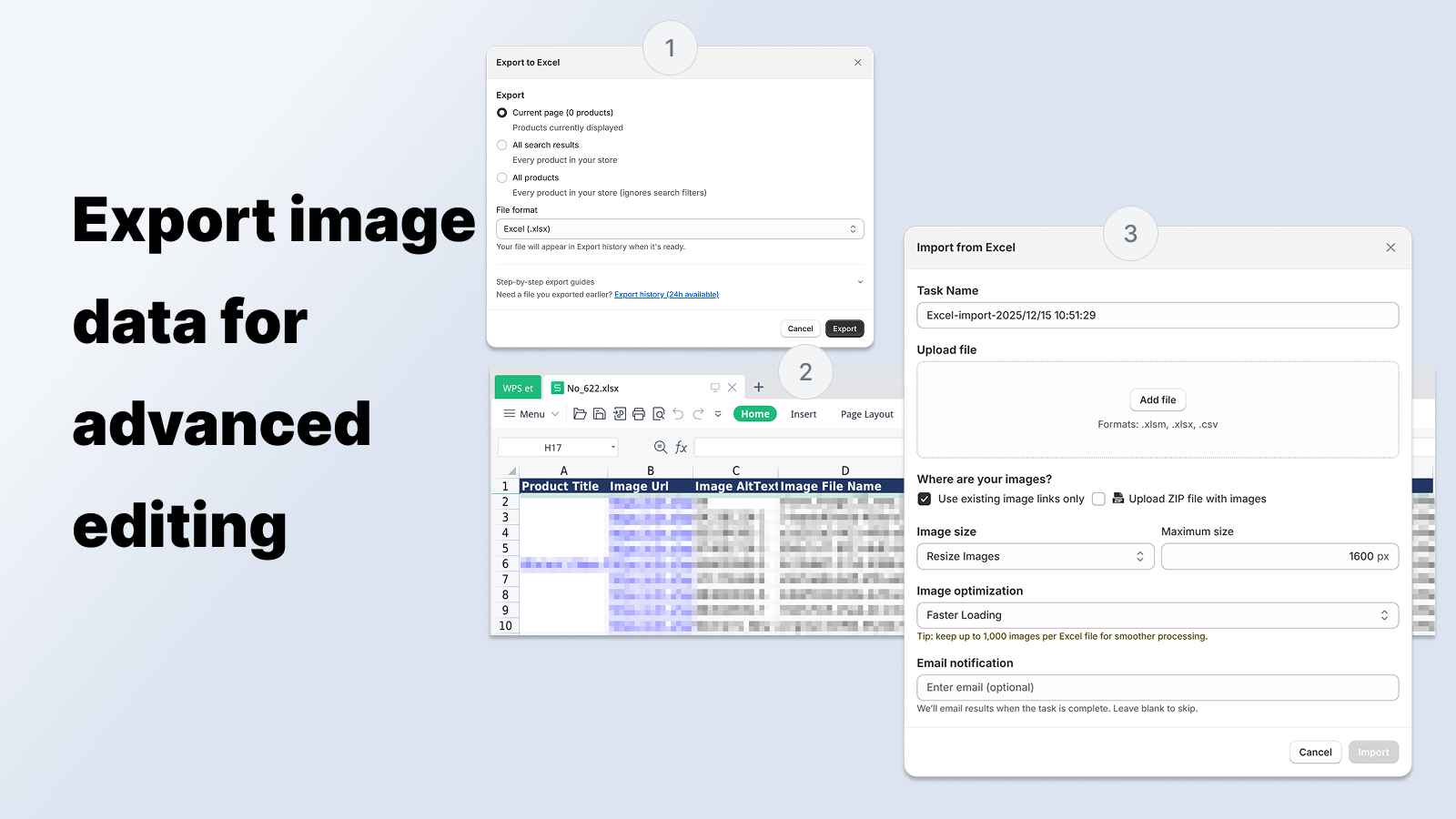Click the zoom magnifier icon near formula bar
This screenshot has width=1456, height=819.
pyautogui.click(x=661, y=447)
